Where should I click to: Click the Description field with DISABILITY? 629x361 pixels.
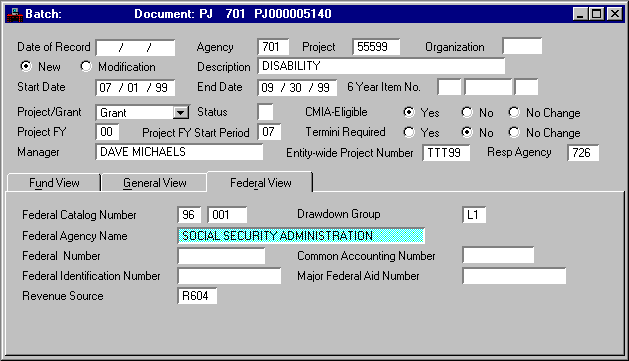tap(381, 66)
